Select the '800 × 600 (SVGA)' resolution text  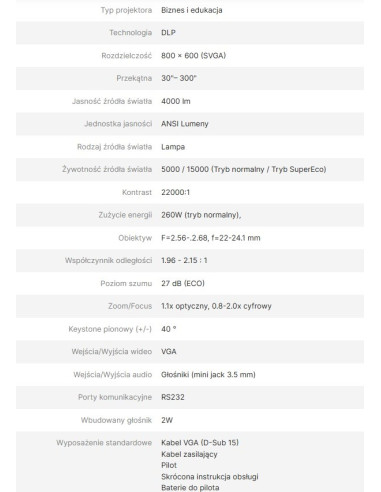click(193, 56)
